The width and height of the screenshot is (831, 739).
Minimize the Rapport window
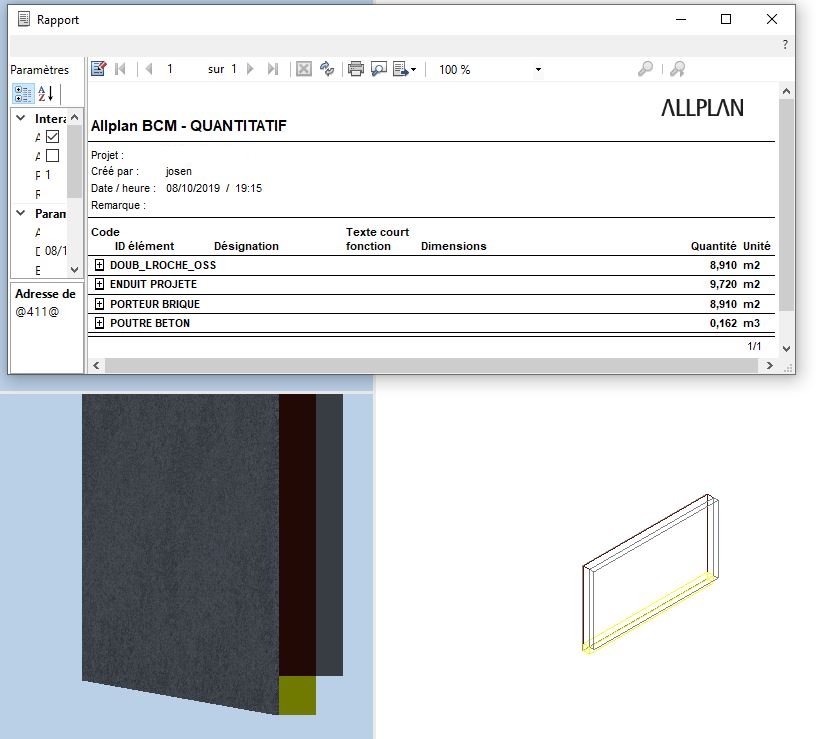[681, 20]
